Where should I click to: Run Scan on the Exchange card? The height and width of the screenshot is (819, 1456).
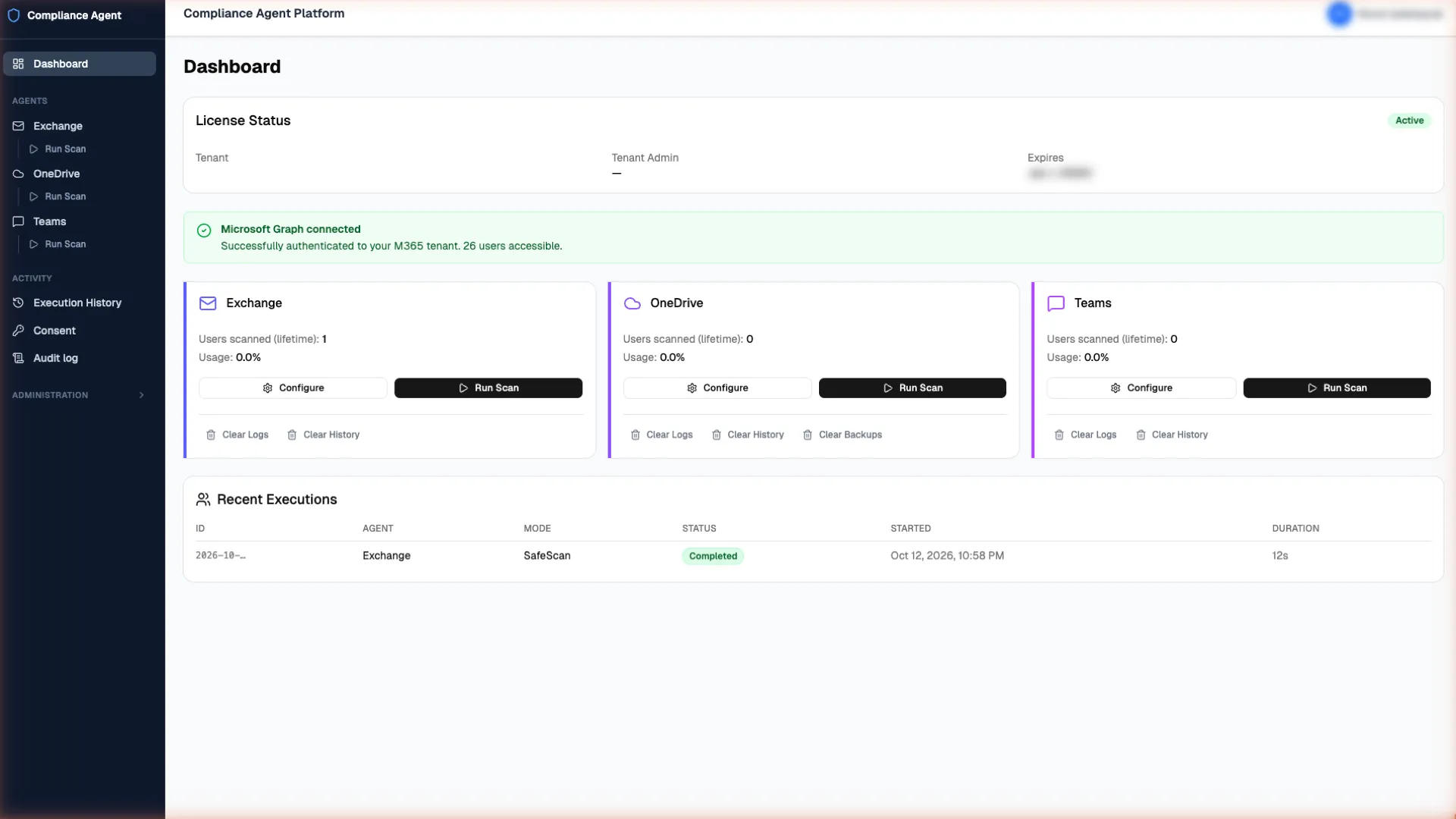tap(488, 388)
